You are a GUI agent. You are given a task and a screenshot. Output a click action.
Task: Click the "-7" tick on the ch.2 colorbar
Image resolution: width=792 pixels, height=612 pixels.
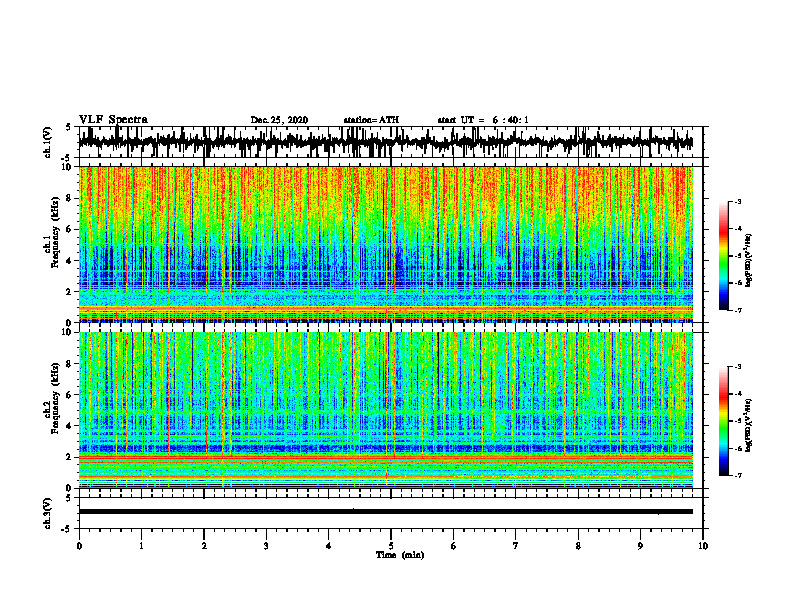(738, 475)
